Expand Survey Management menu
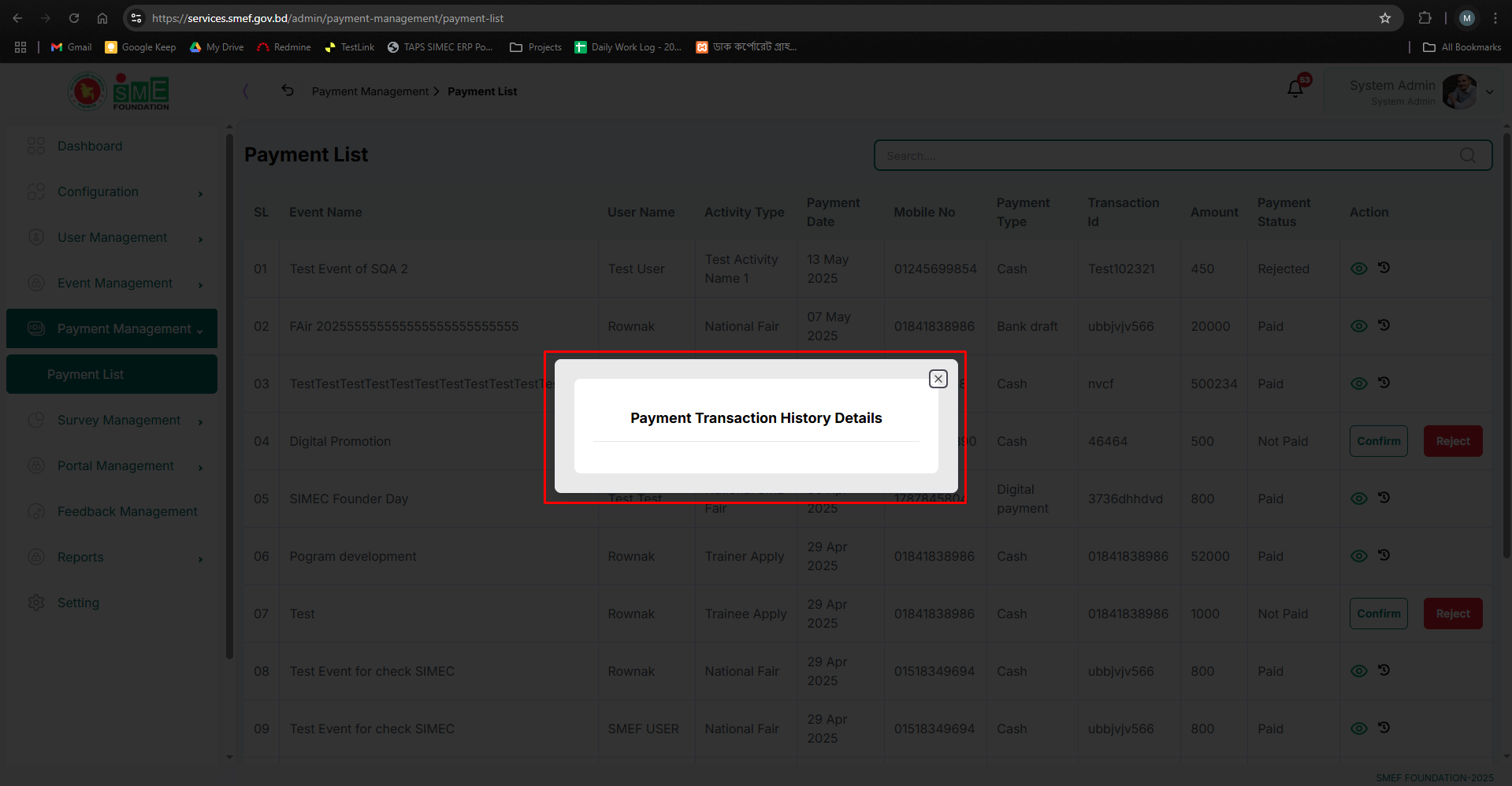The image size is (1512, 786). [112, 420]
